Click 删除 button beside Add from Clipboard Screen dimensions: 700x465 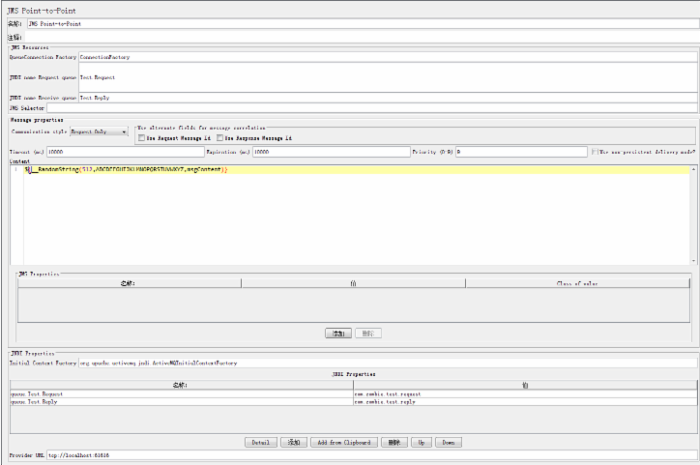394,441
